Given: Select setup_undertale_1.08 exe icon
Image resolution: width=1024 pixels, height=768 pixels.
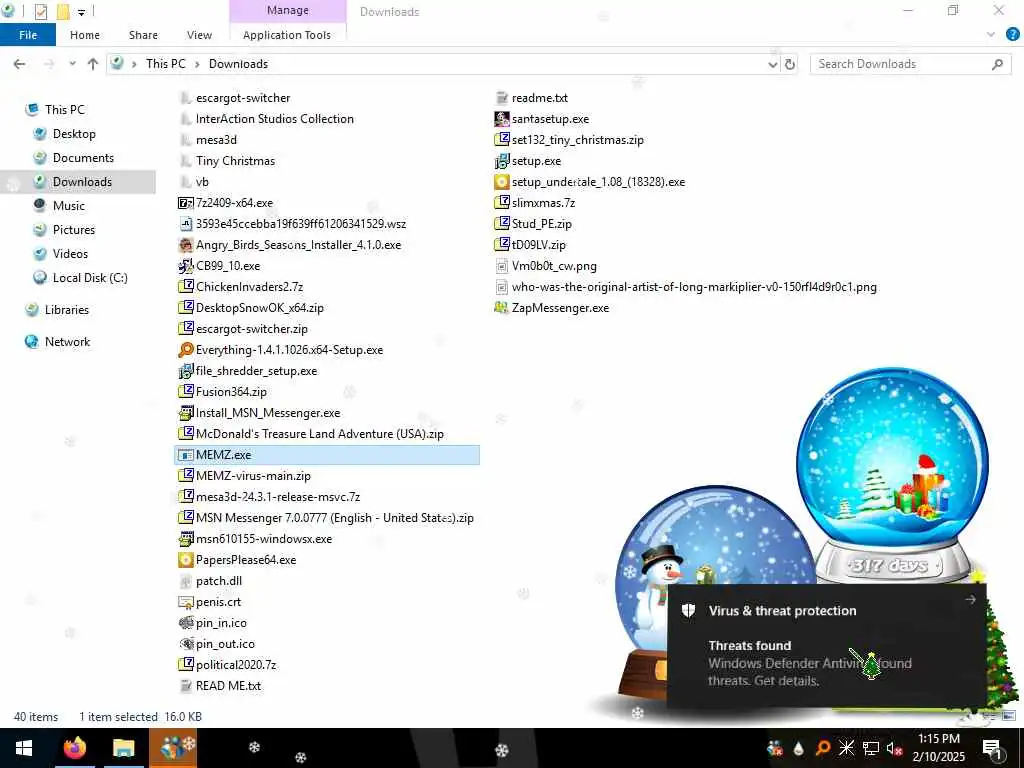Looking at the screenshot, I should (502, 182).
